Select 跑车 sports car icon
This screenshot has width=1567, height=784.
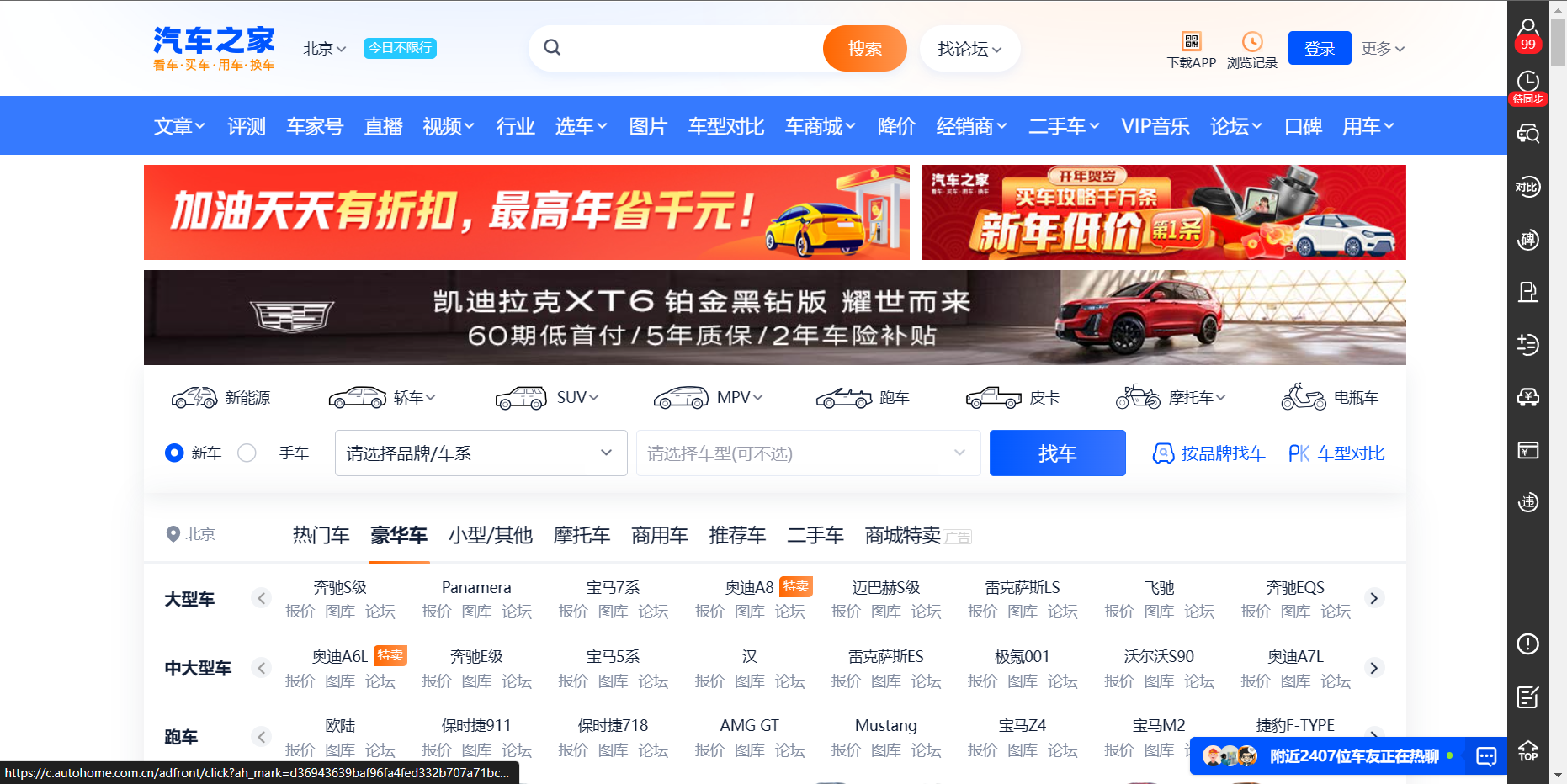click(x=844, y=397)
